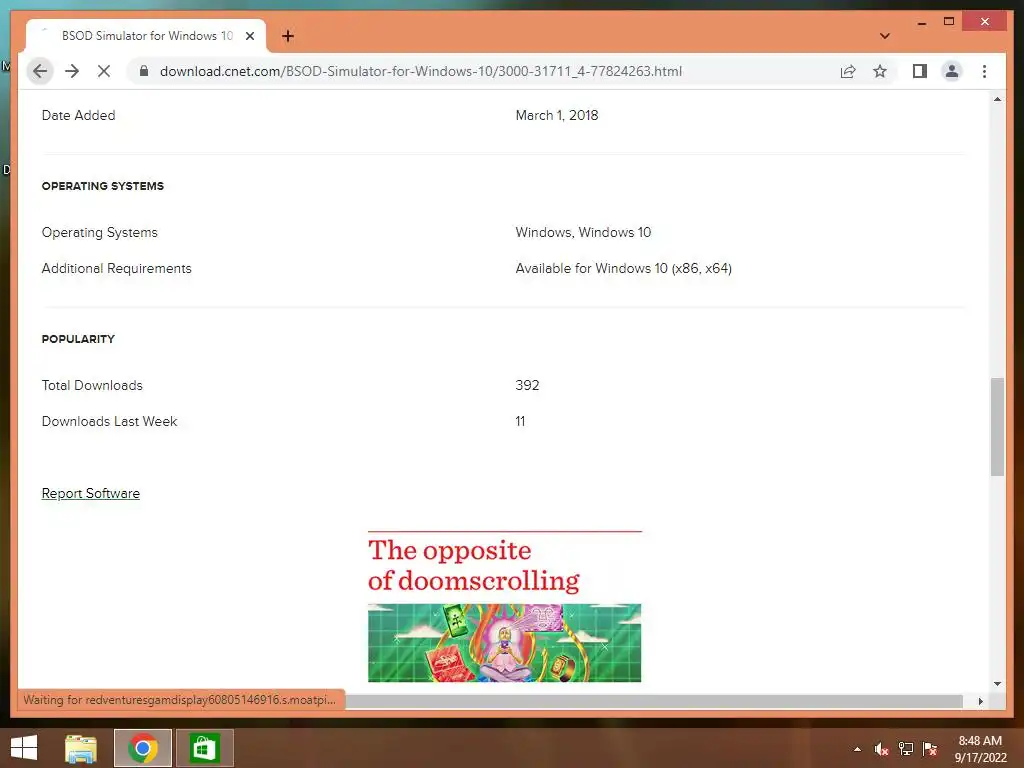Click the 'Total Downloads' label

tap(92, 385)
